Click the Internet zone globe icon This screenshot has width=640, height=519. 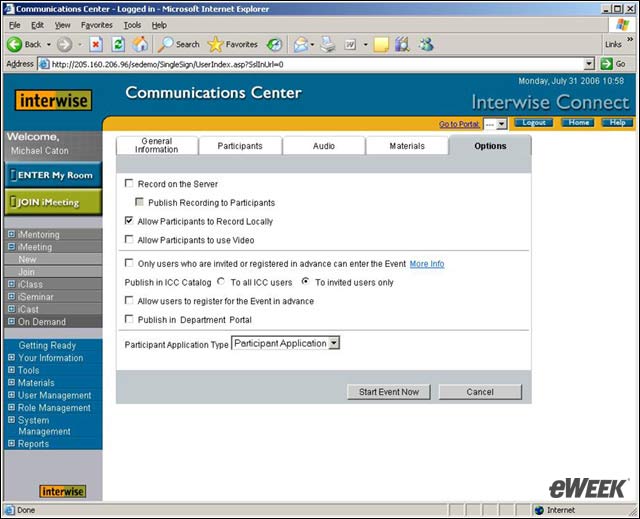(x=539, y=510)
